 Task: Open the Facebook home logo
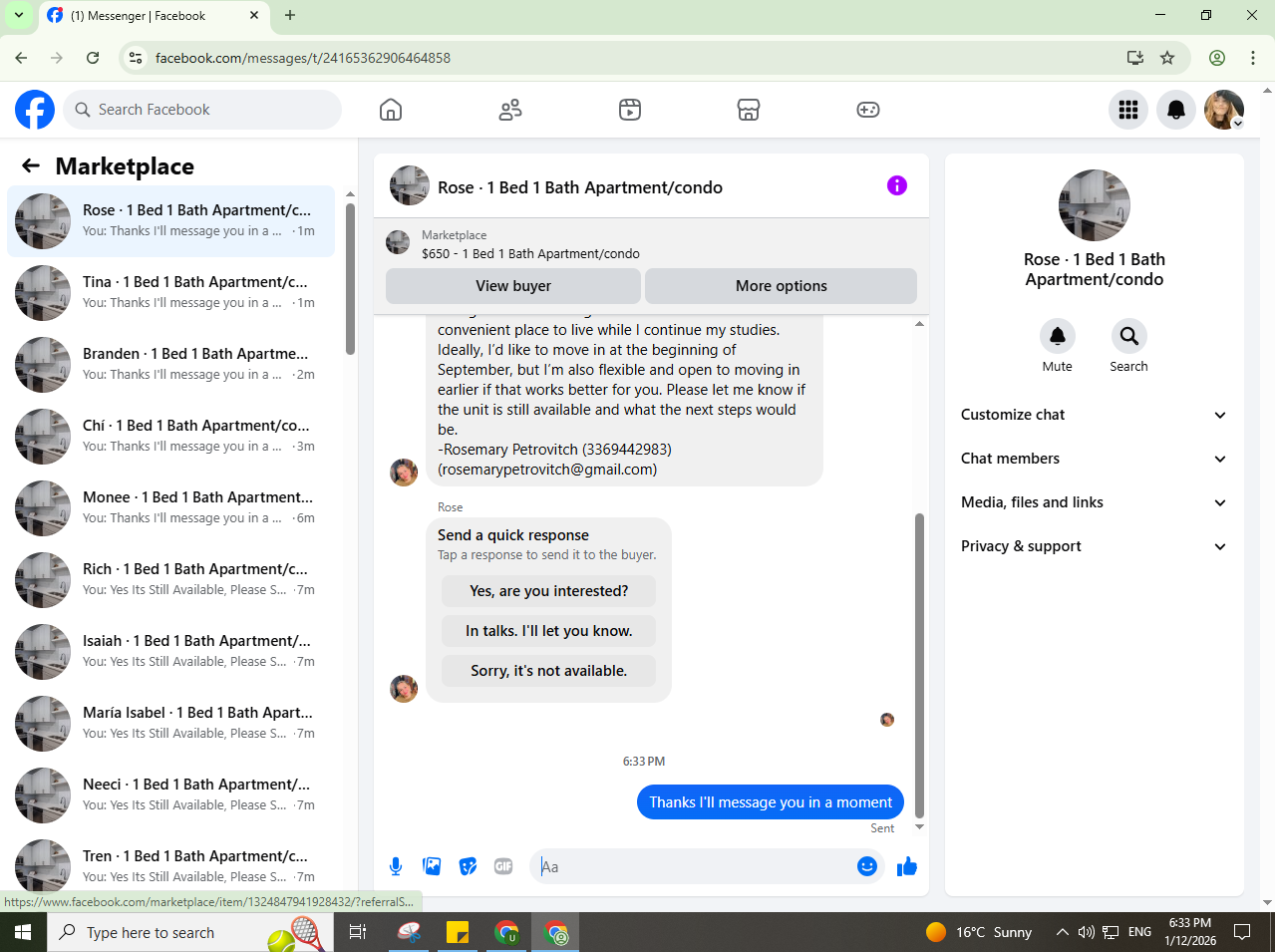[x=35, y=110]
